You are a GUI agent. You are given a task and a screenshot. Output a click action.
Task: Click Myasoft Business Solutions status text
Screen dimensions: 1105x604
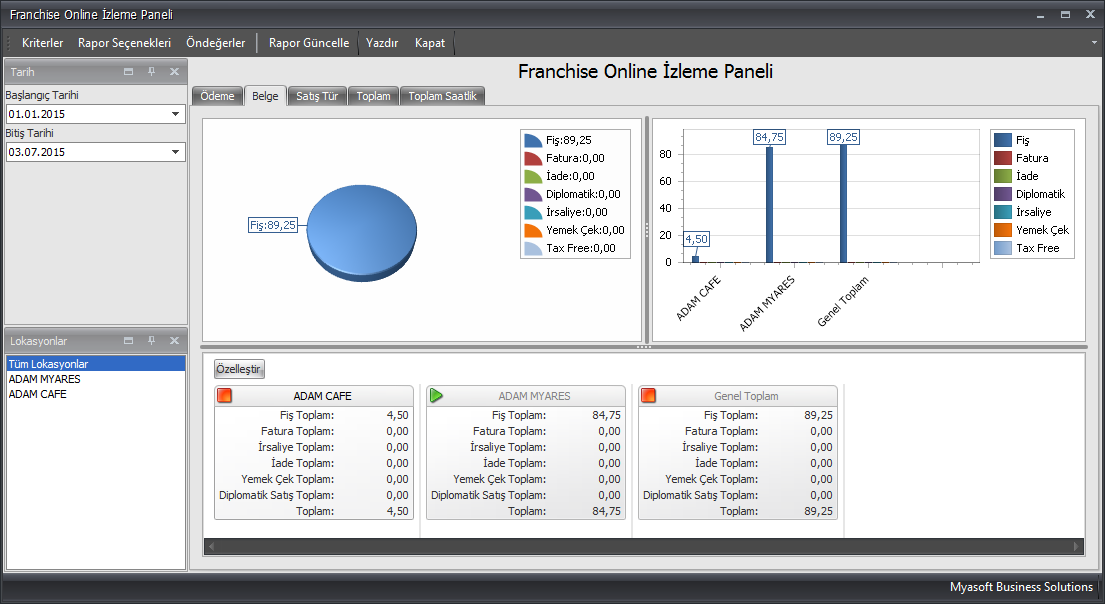coord(1021,586)
